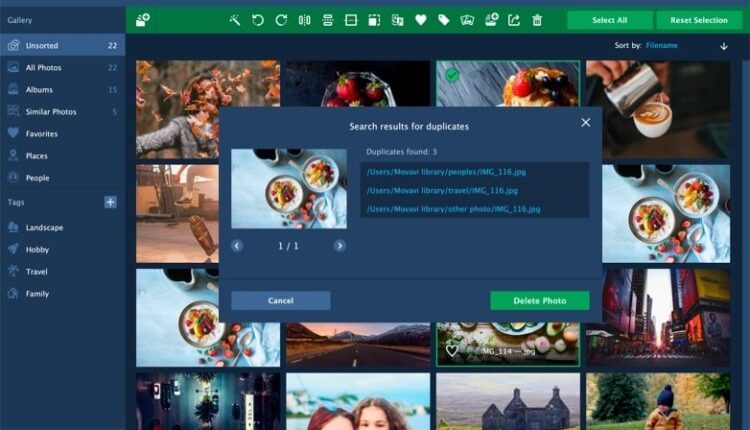750x430 pixels.
Task: Flip photo vertically
Action: coord(328,20)
